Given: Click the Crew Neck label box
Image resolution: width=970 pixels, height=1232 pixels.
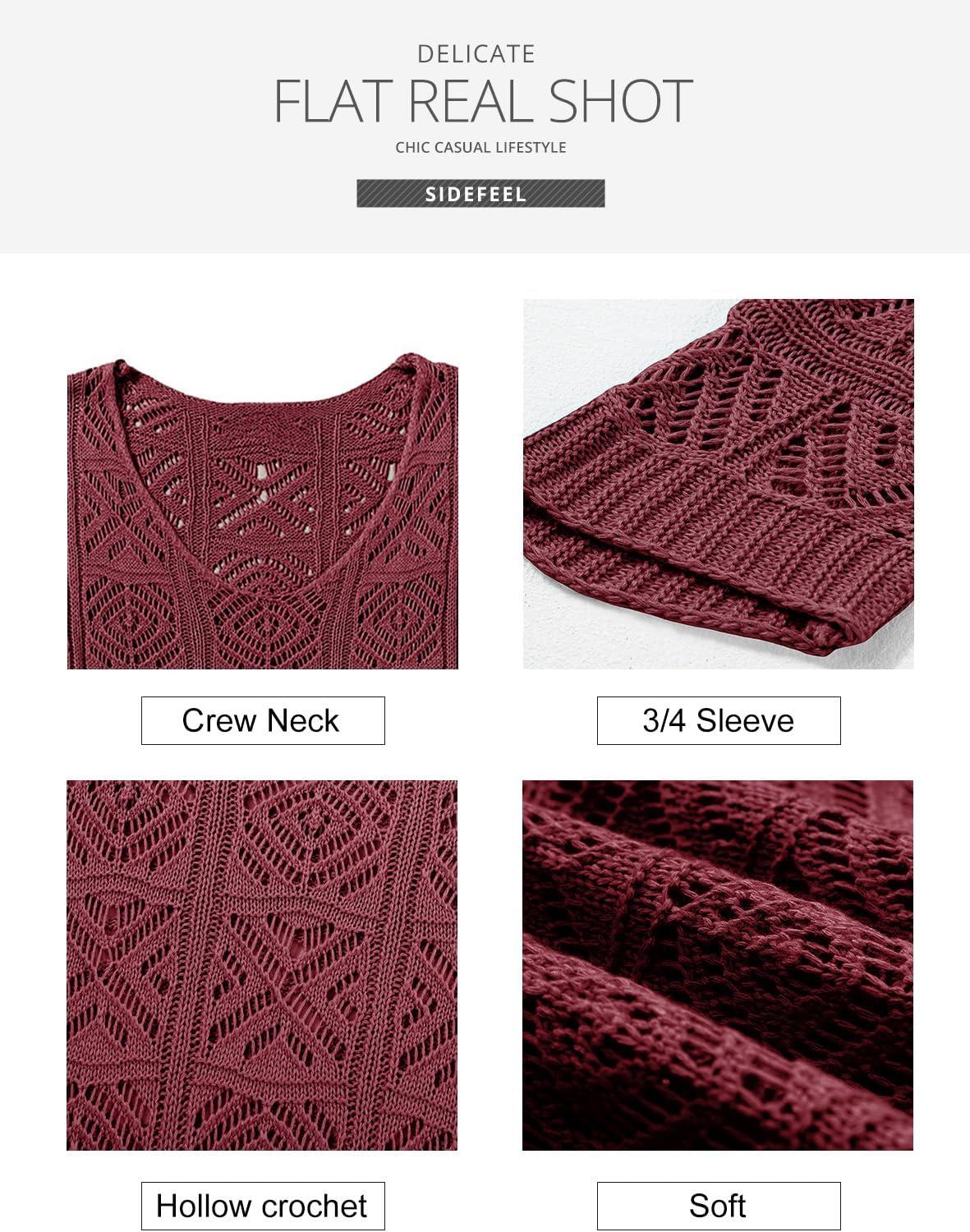Looking at the screenshot, I should click(263, 721).
